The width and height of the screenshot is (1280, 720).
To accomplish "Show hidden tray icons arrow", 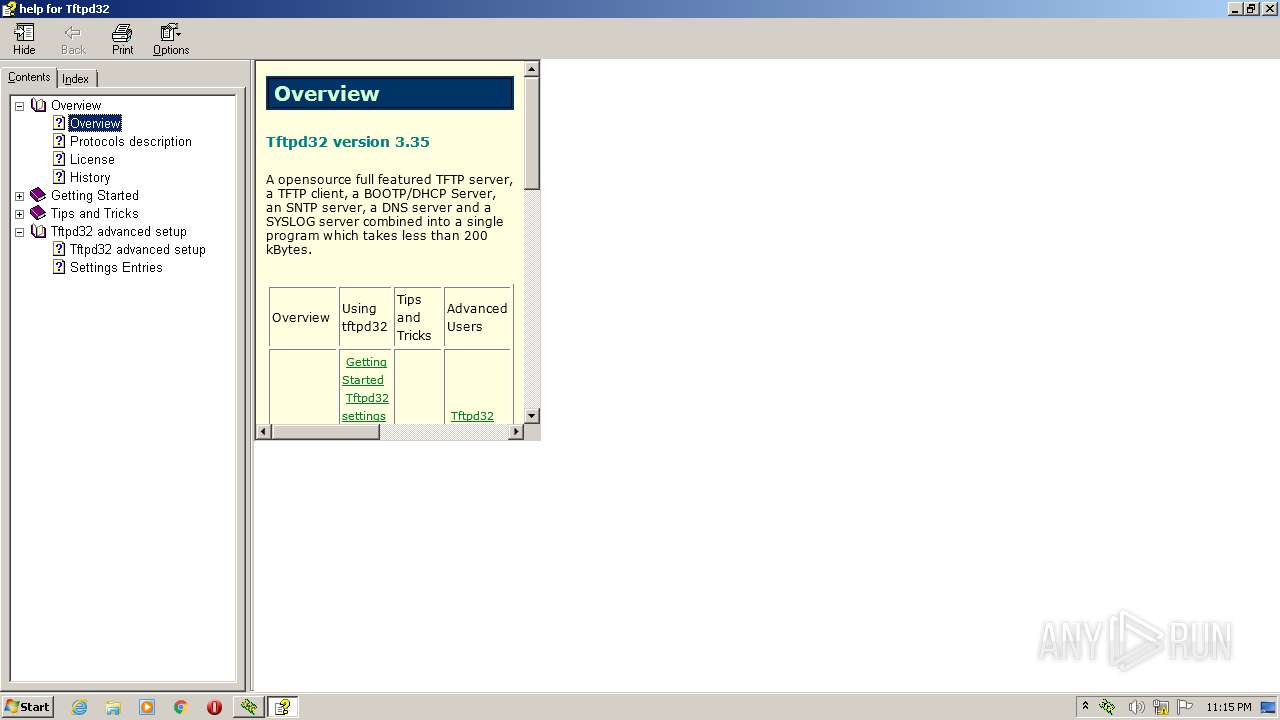I will (1085, 706).
